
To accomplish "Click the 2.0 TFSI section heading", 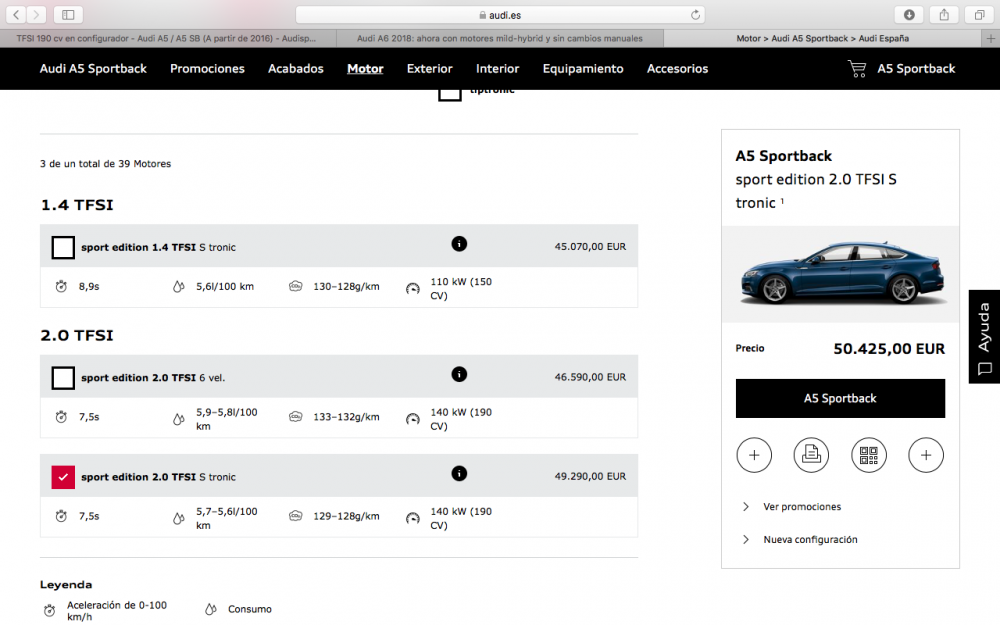I will point(77,335).
